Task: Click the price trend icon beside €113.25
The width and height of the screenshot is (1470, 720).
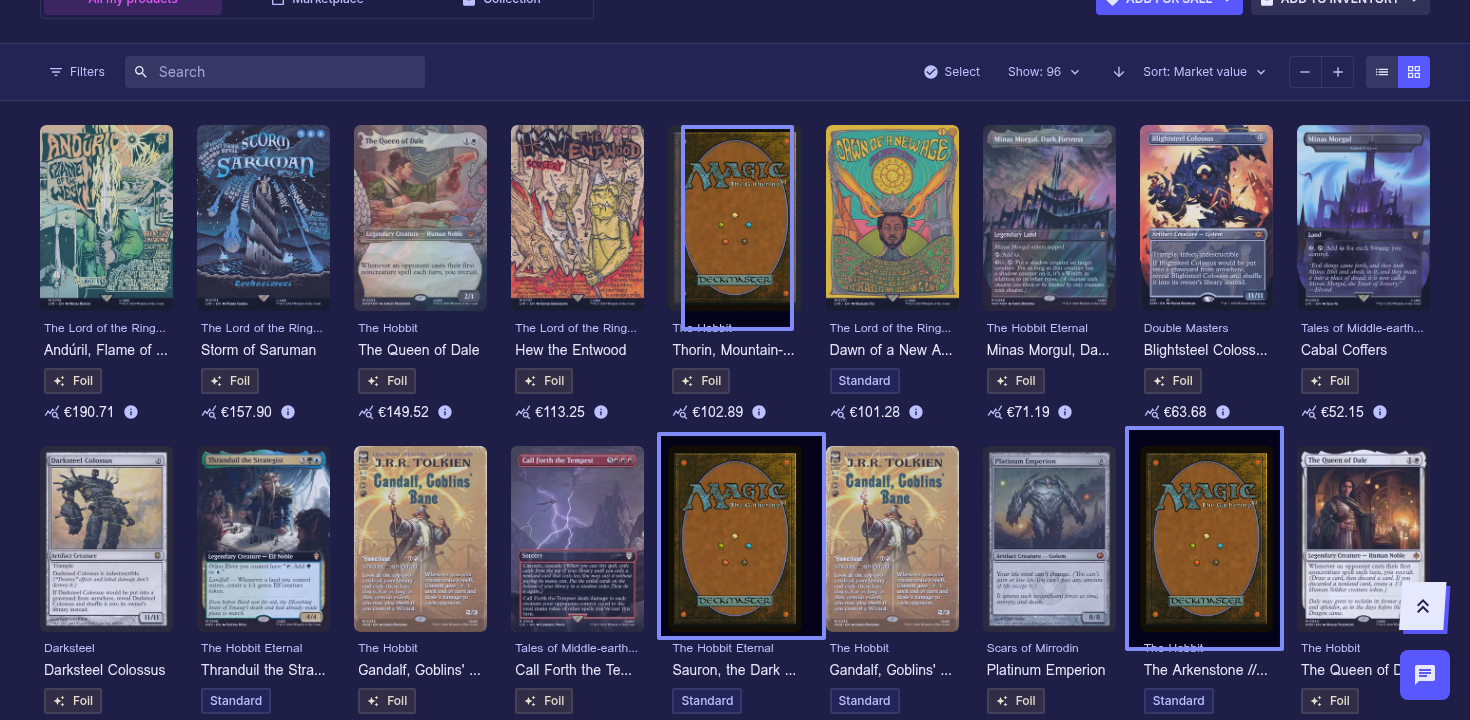Action: point(523,412)
